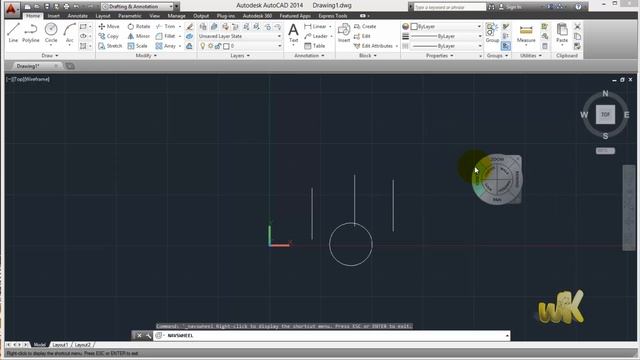Open the Parametric ribbon tab
The width and height of the screenshot is (640, 360).
click(130, 16)
